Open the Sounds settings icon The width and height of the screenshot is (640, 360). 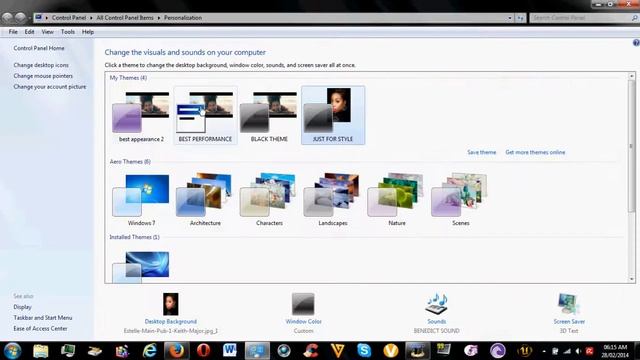coord(436,304)
